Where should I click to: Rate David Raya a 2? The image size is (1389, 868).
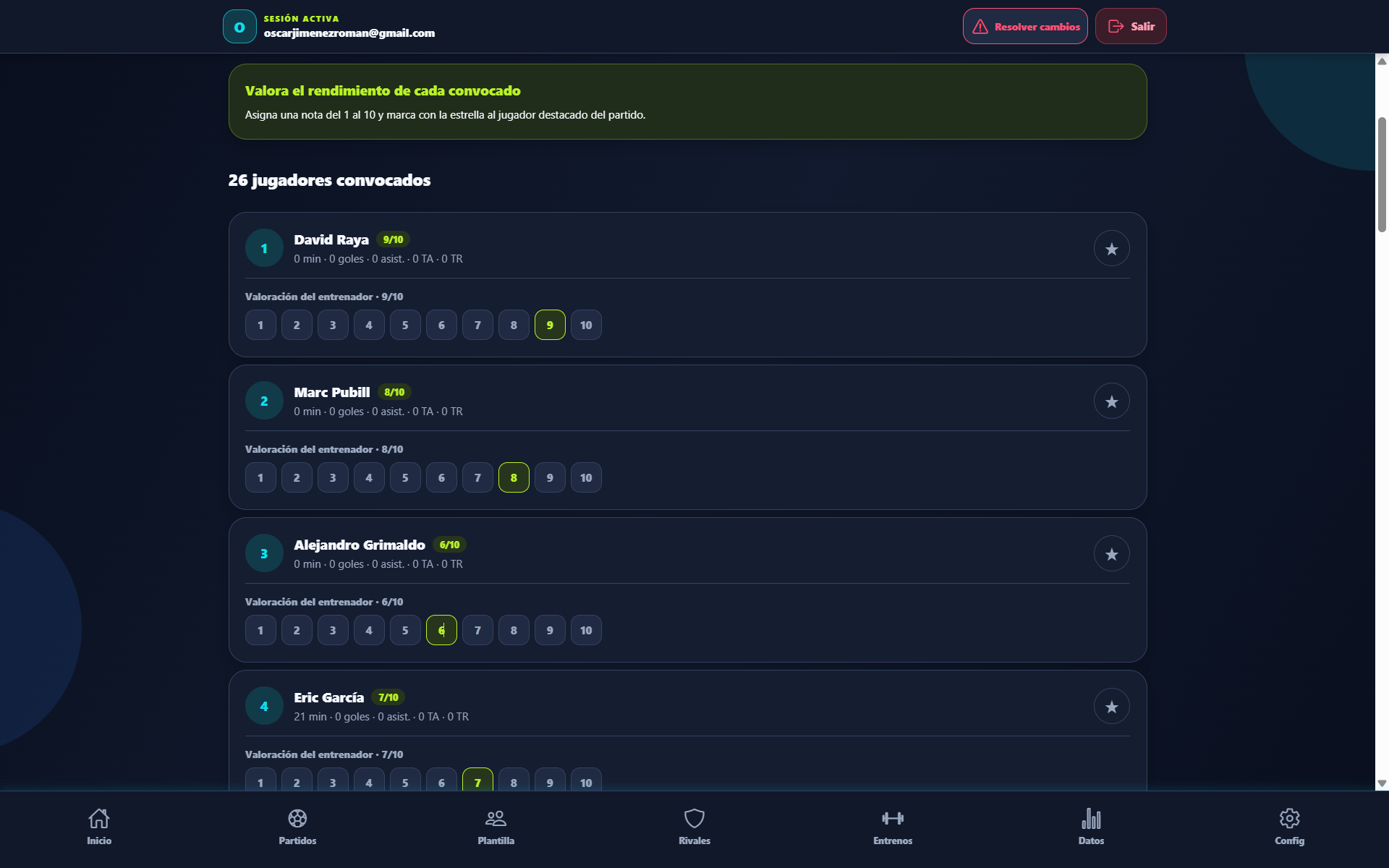pyautogui.click(x=297, y=325)
